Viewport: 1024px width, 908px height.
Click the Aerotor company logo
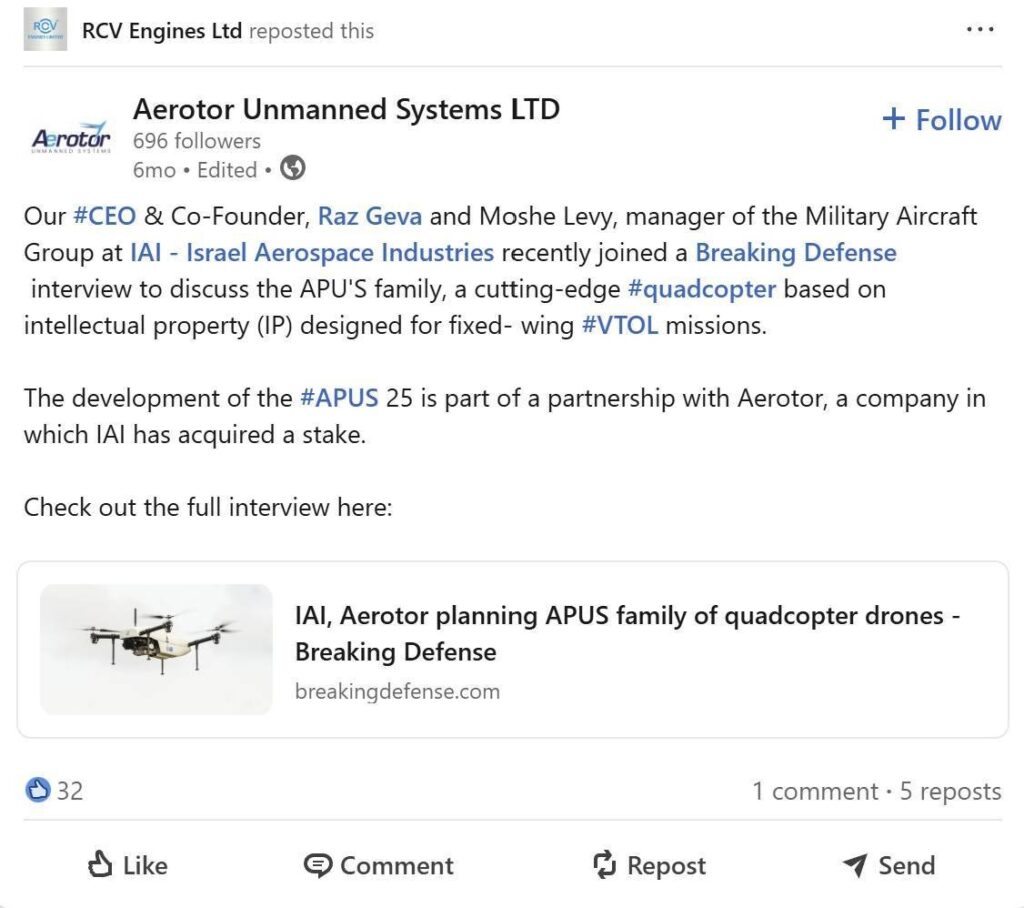coord(71,140)
